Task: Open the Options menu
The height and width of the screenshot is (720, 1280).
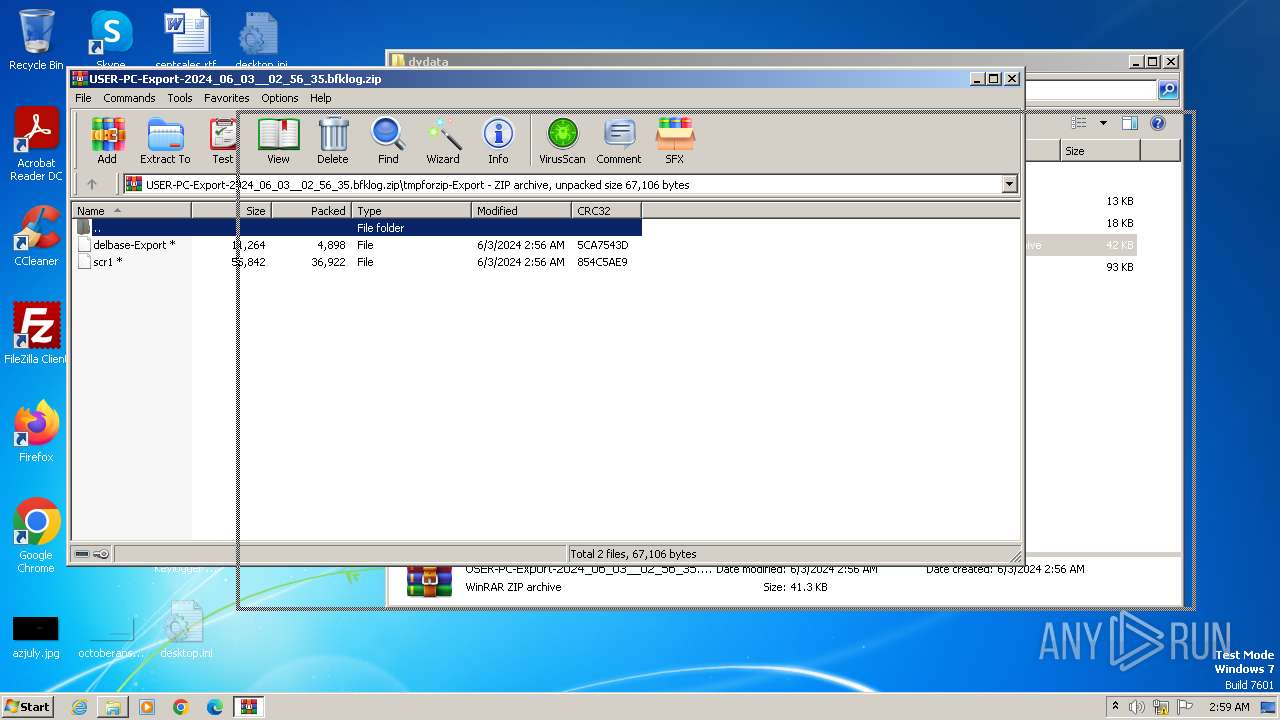Action: point(280,98)
